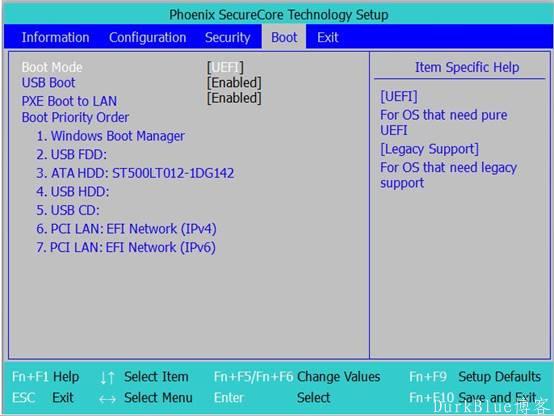
Task: Select the Exit tab
Action: [328, 37]
